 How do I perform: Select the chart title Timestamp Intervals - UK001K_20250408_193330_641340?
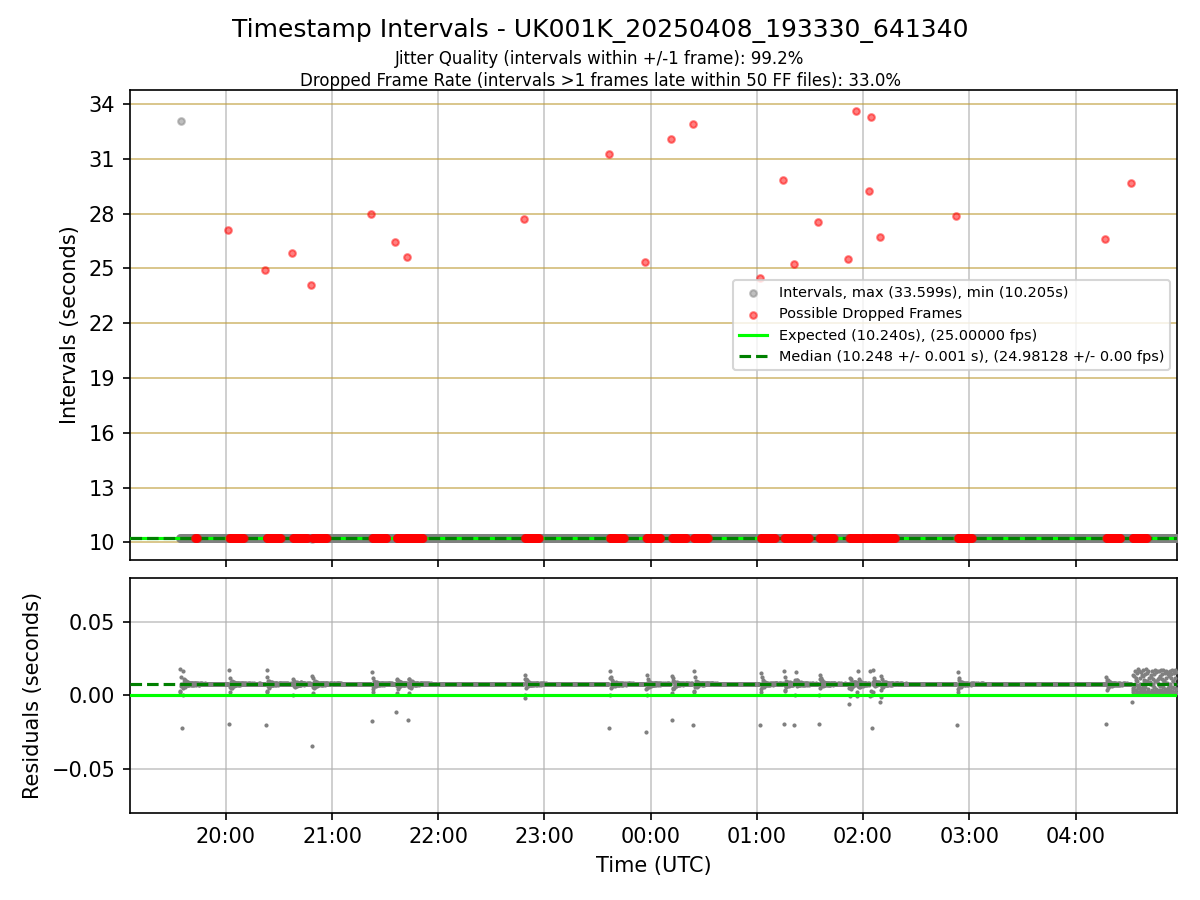[x=600, y=29]
